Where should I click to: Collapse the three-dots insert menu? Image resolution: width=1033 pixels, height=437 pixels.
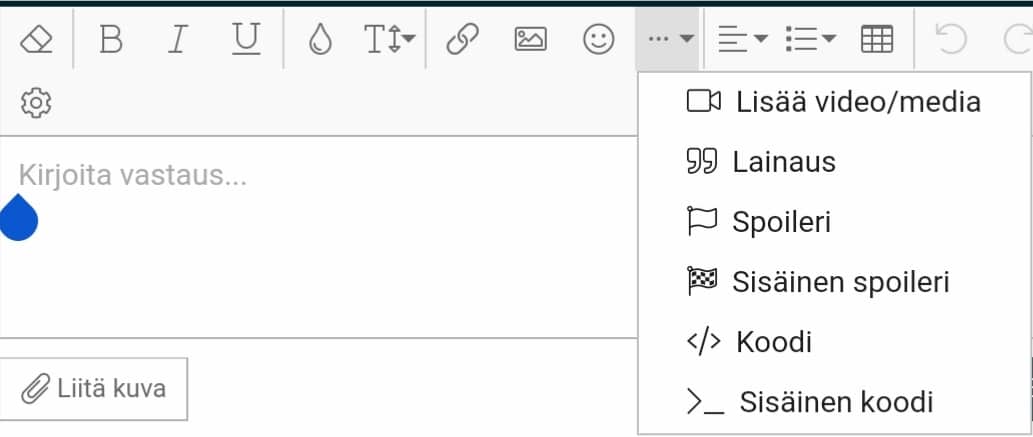coord(669,40)
